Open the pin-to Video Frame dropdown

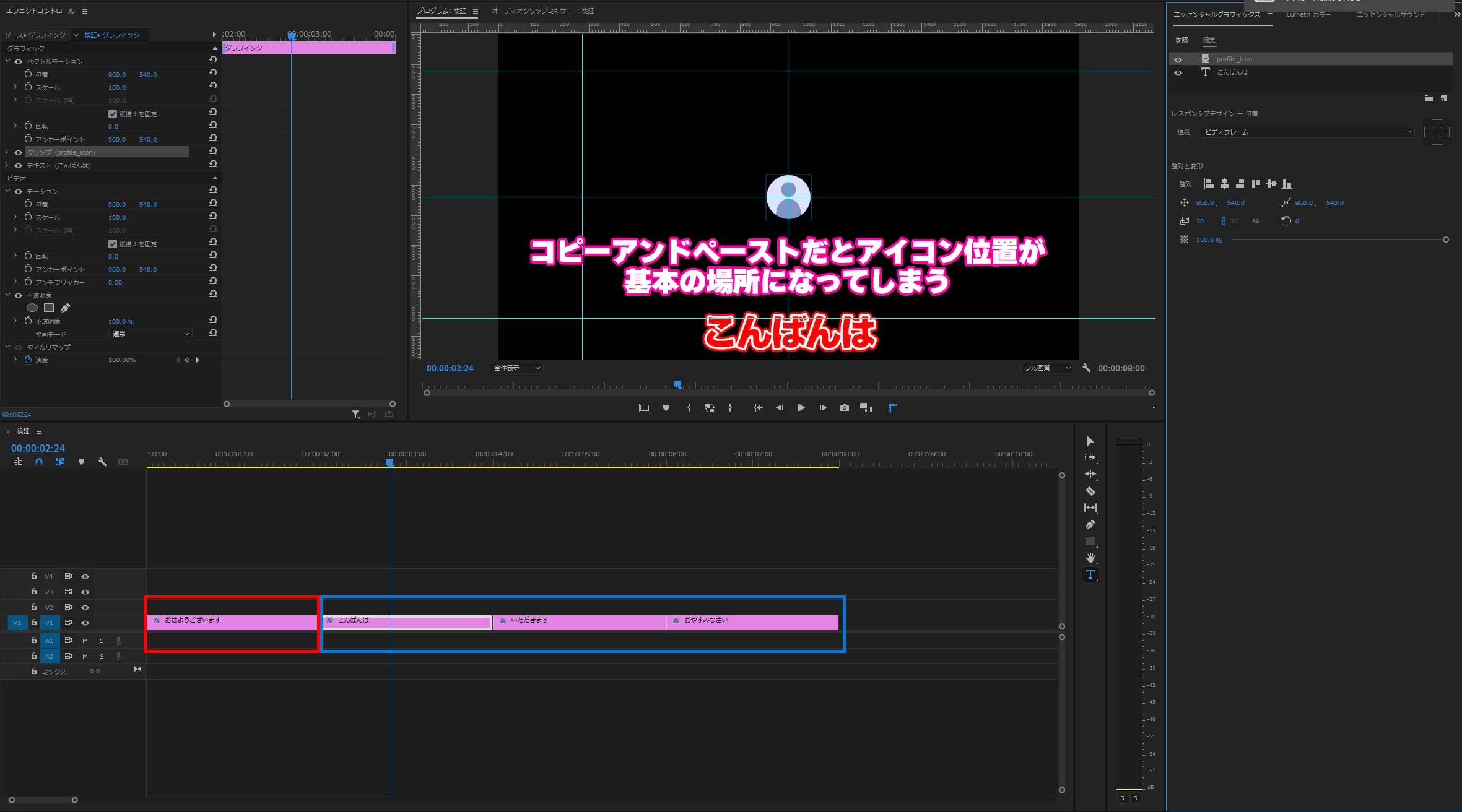(1307, 132)
